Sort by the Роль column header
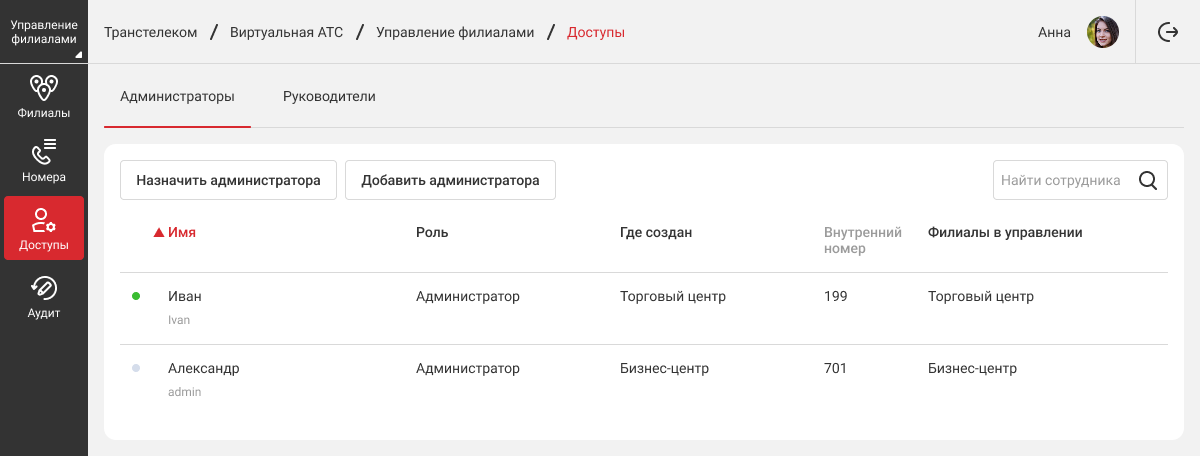 click(432, 233)
